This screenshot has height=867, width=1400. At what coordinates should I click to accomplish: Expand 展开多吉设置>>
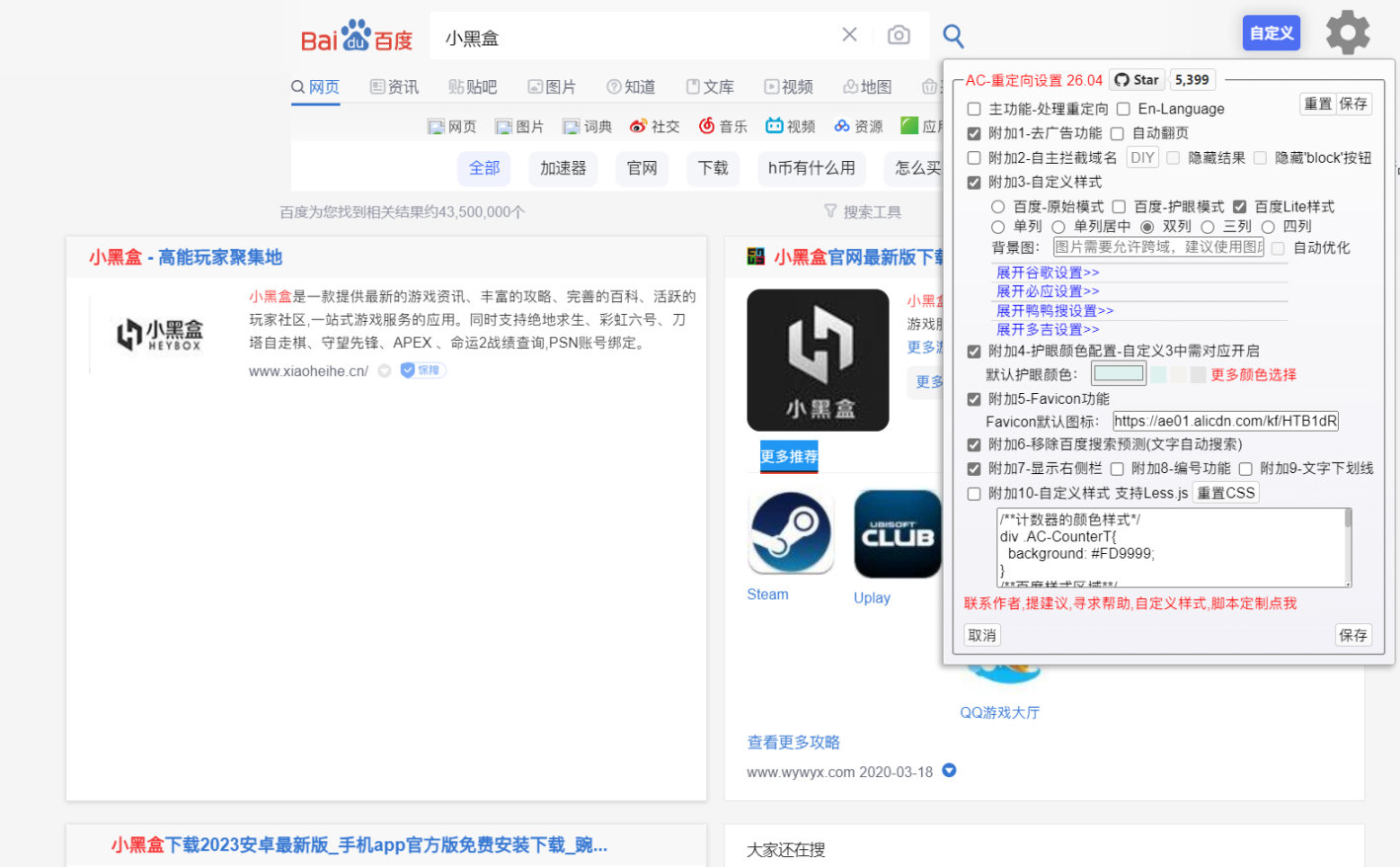[x=1048, y=329]
